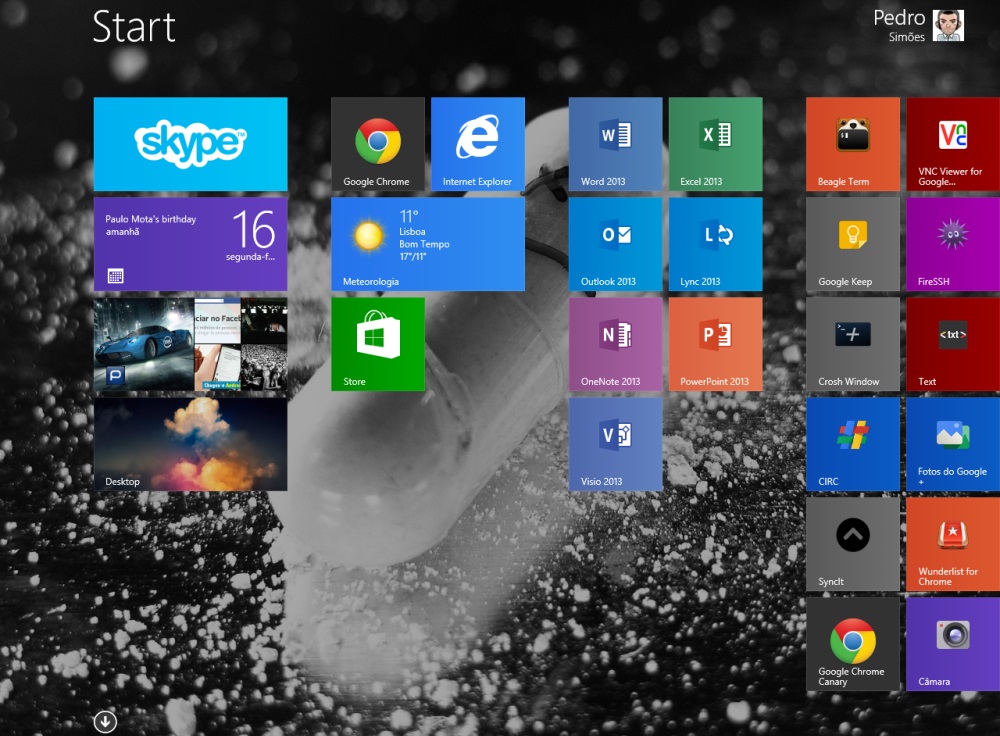Click the Pedro user name text
This screenshot has width=1000, height=736.
click(899, 18)
